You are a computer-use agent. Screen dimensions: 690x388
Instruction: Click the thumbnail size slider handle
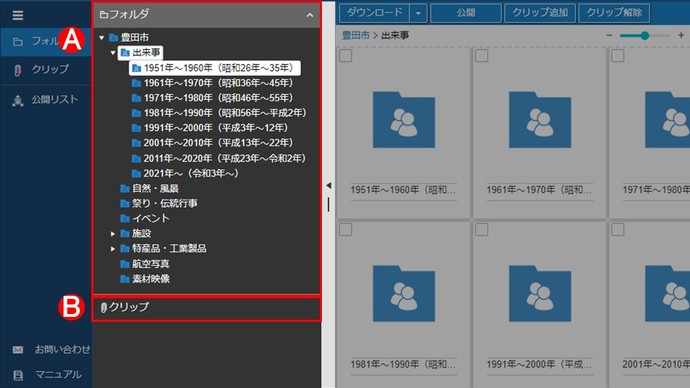pos(645,36)
